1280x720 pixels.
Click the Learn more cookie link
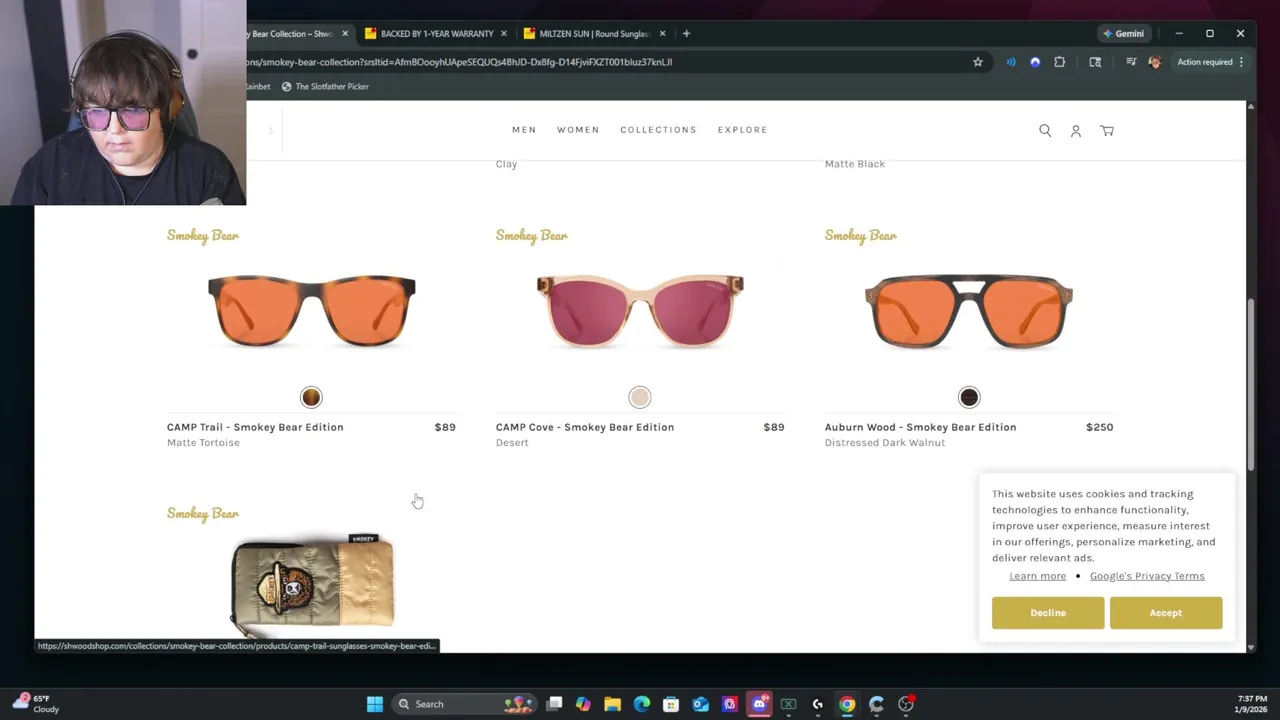(x=1037, y=576)
